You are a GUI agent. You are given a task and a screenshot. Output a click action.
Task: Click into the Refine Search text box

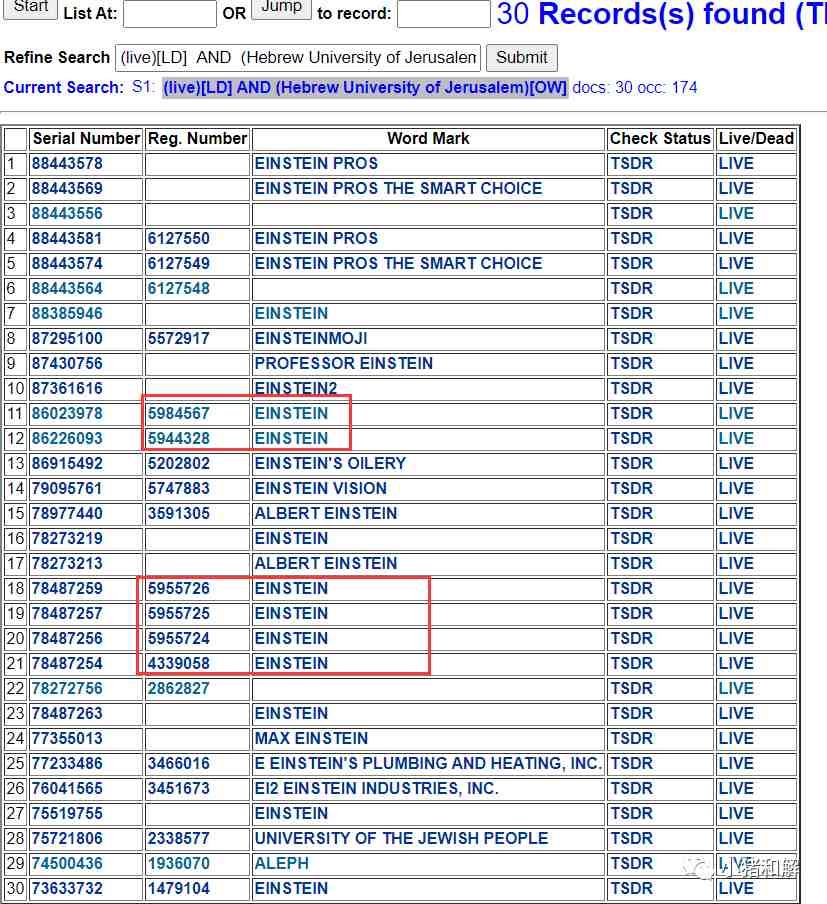(x=298, y=58)
